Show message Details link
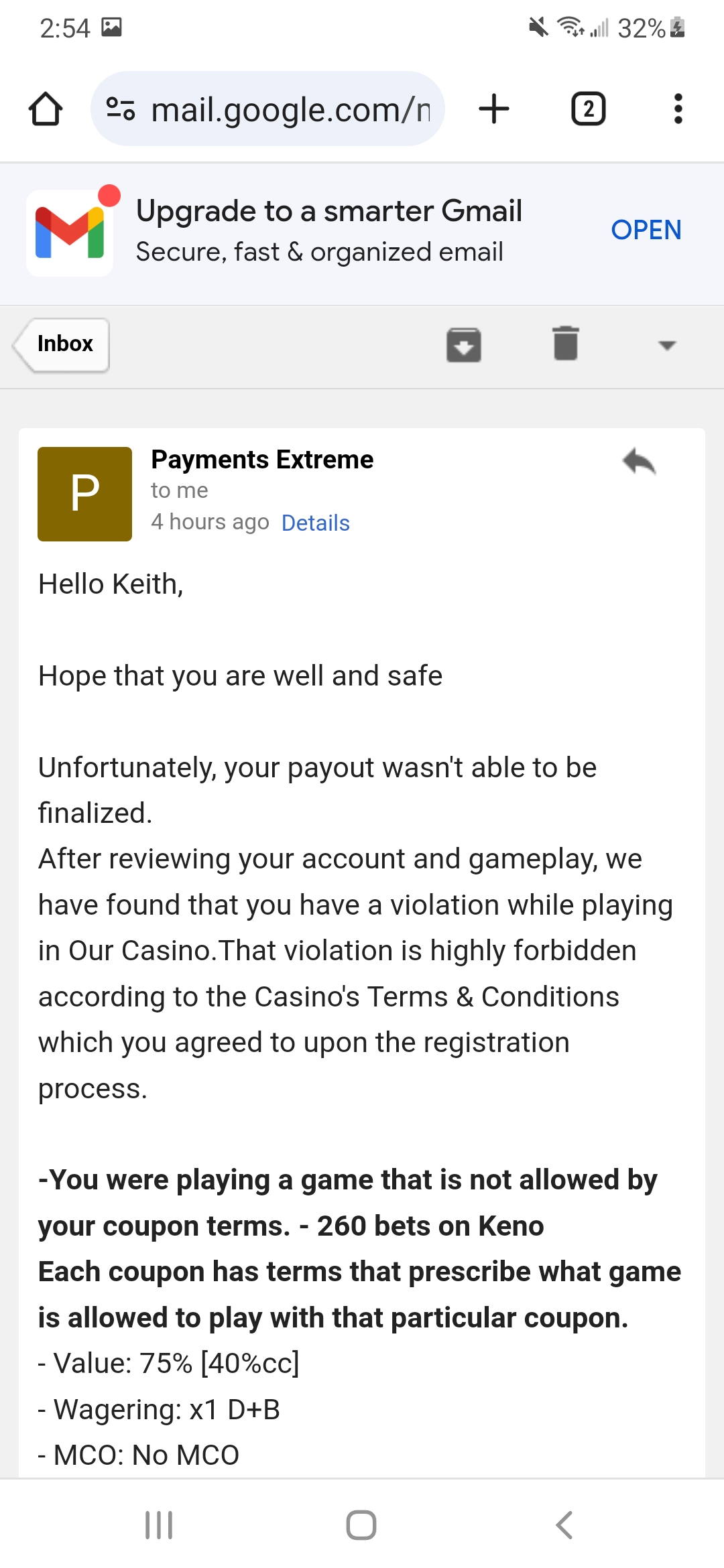 pyautogui.click(x=316, y=523)
